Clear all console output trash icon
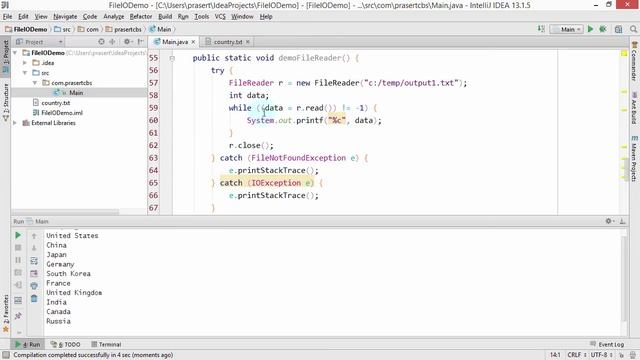Screen dimensions: 640x360 pyautogui.click(x=34, y=299)
